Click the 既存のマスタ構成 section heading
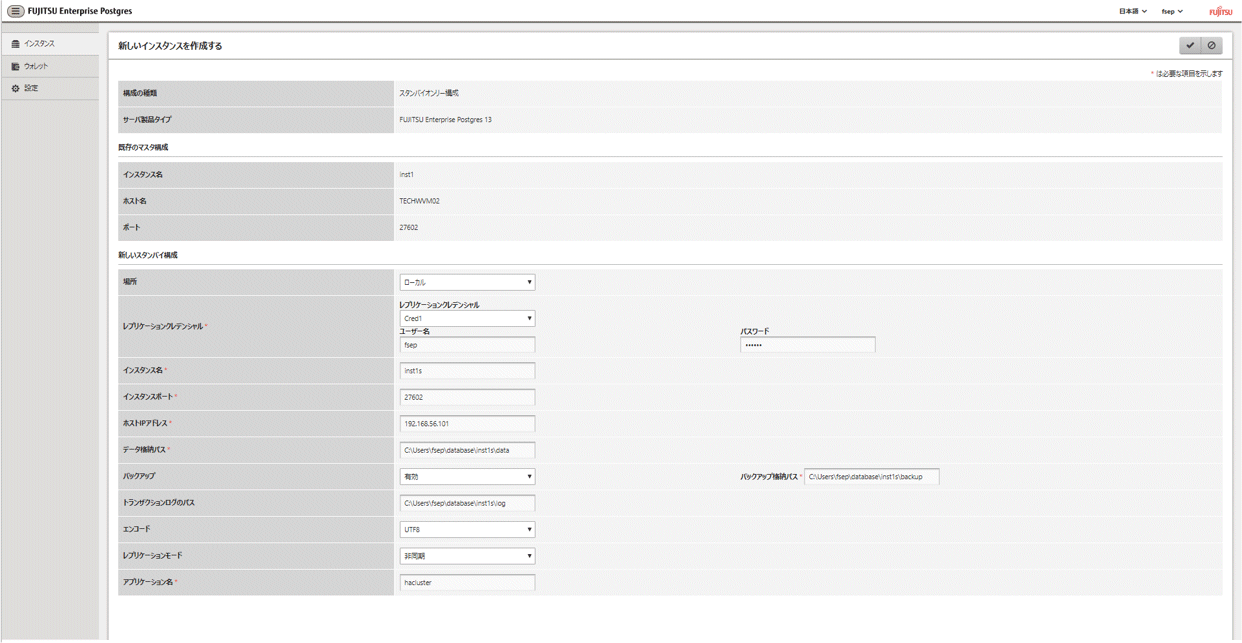Screen dimensions: 1242x643 point(143,148)
